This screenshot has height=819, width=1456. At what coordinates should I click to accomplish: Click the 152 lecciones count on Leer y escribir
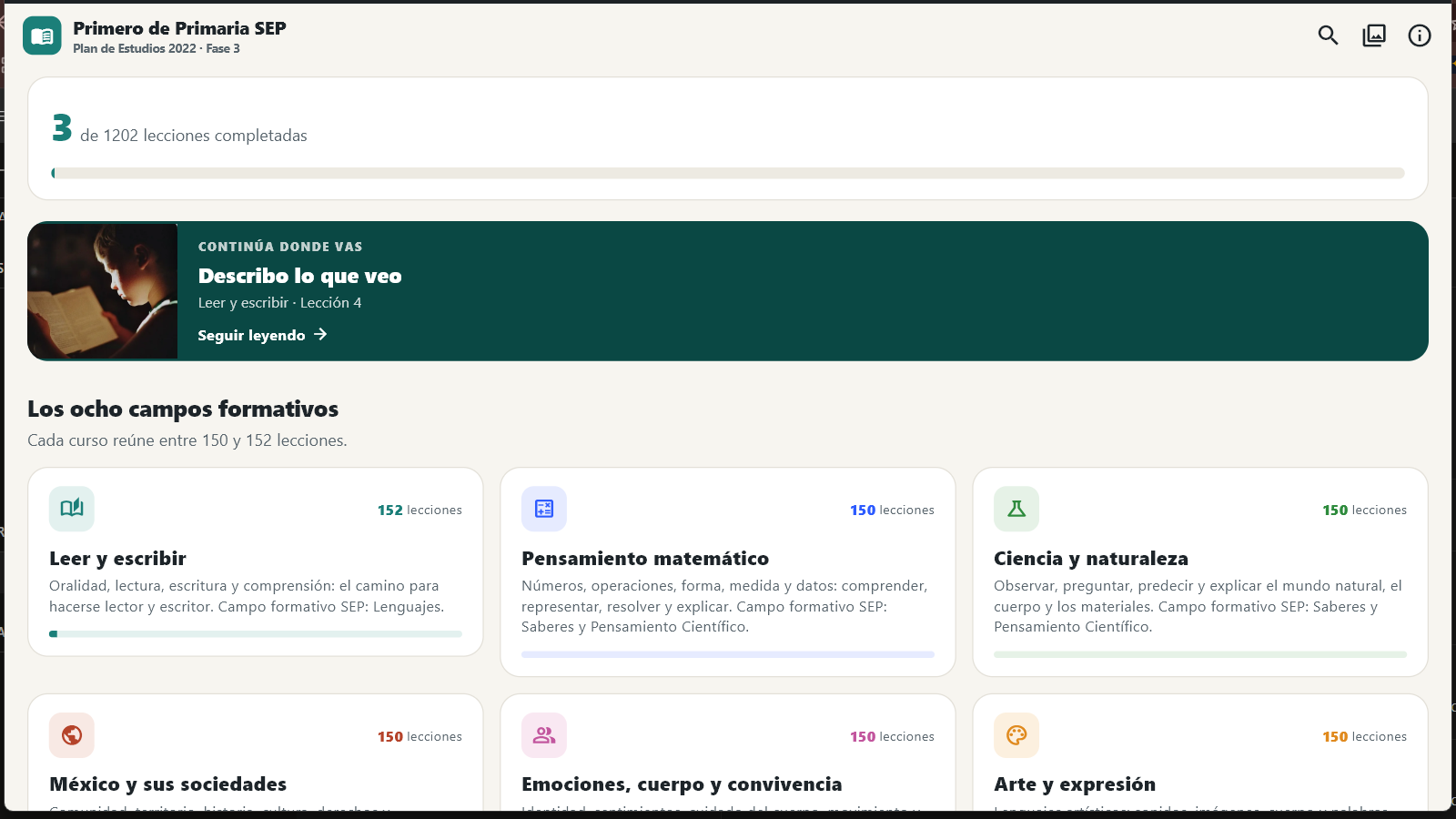(420, 511)
